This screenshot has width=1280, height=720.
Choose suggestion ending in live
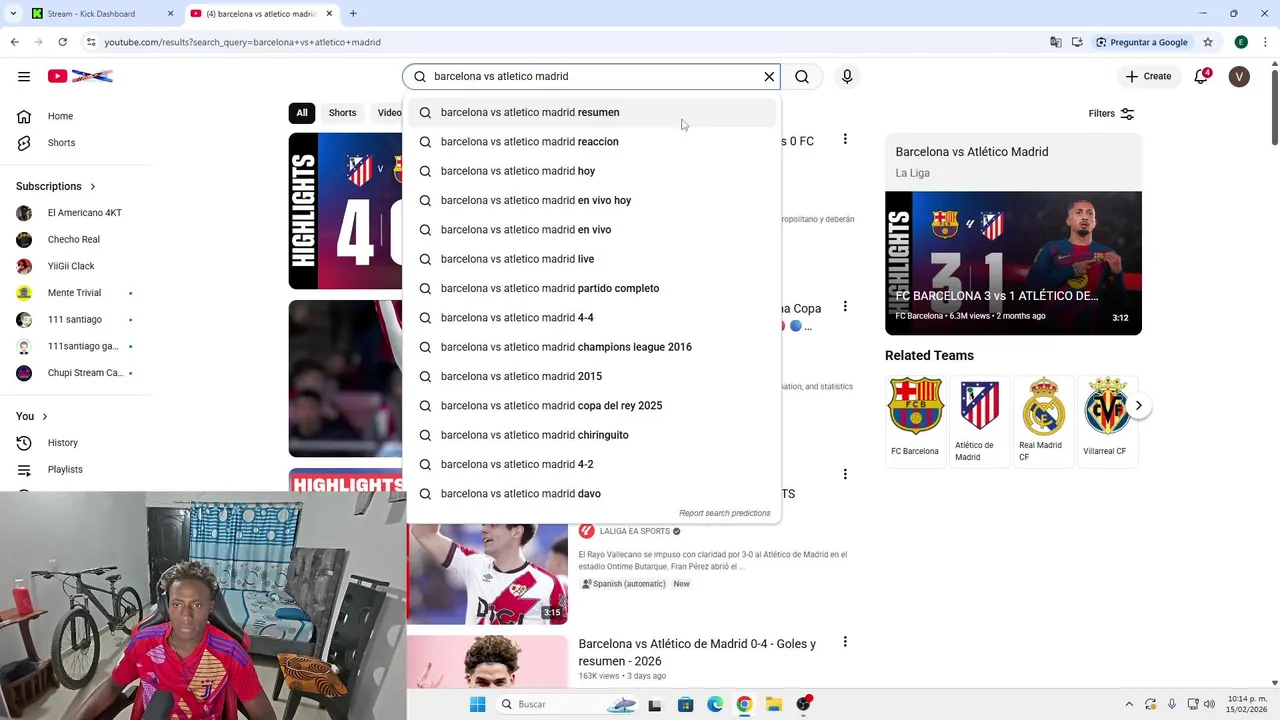pyautogui.click(x=592, y=259)
